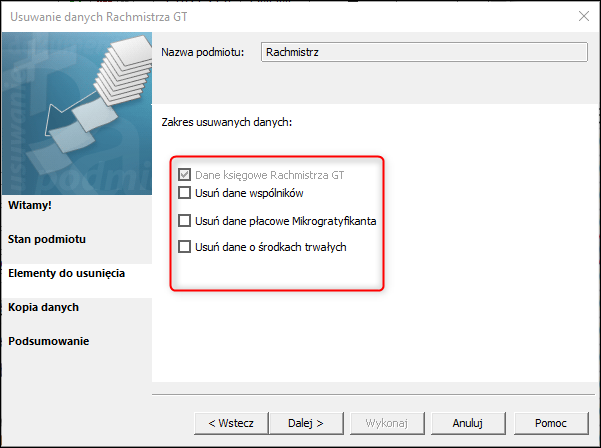Click the 'Nazwa podmiotu' field containing Rachmistrz

pyautogui.click(x=424, y=52)
